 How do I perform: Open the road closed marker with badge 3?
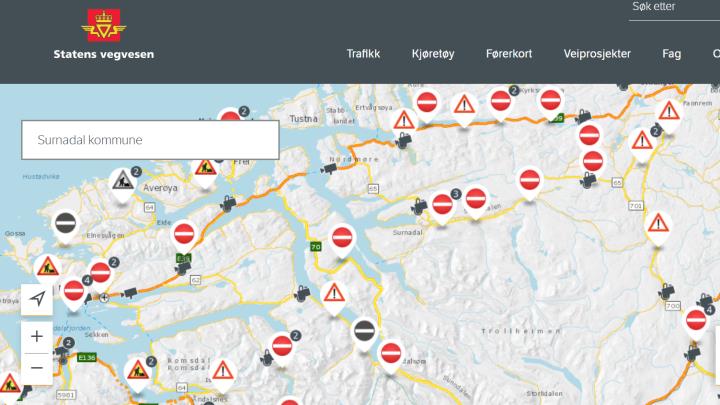(443, 207)
